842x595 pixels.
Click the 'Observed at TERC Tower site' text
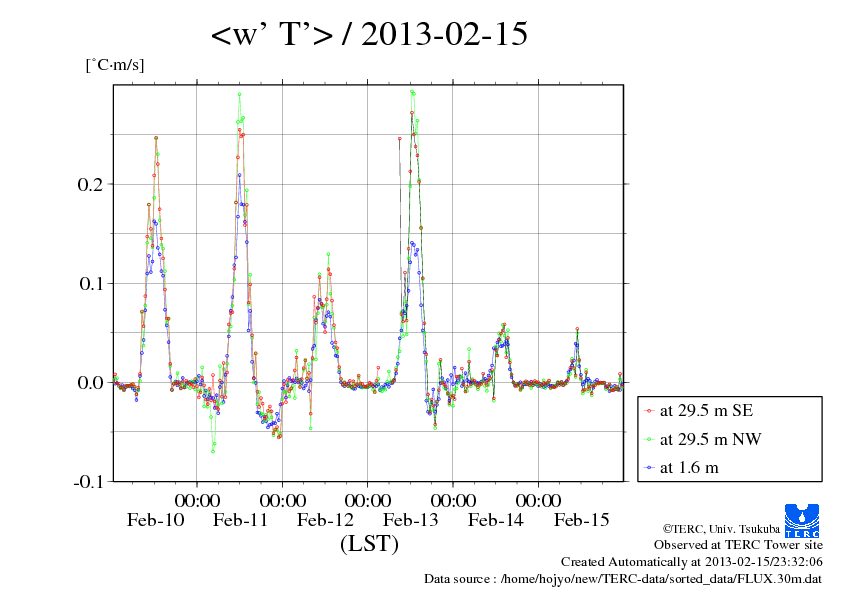click(738, 545)
